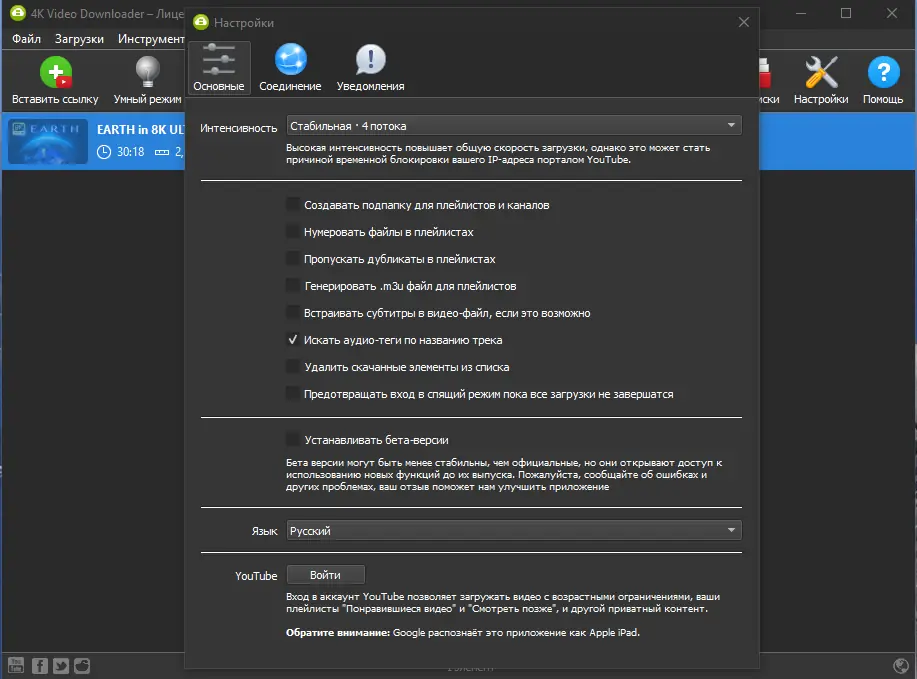917x679 pixels.
Task: Activate Умный режим smart mode
Action: (146, 73)
